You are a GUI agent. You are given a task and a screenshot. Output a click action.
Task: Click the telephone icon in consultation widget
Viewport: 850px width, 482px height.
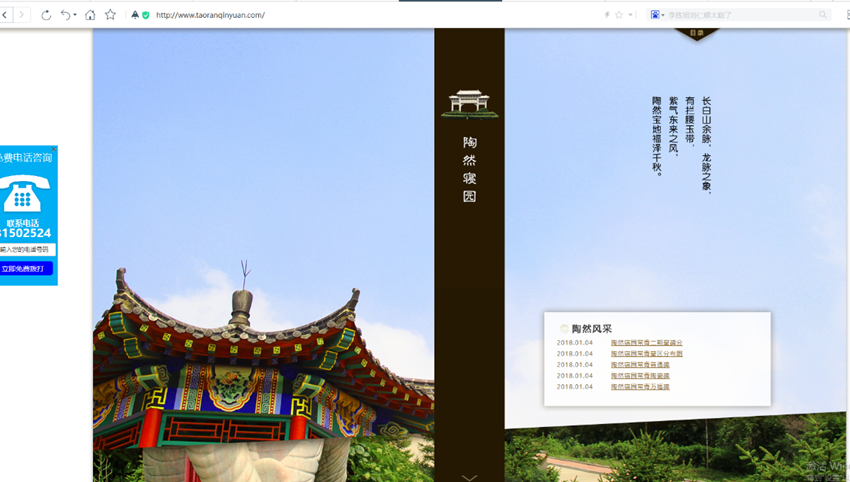[21, 192]
